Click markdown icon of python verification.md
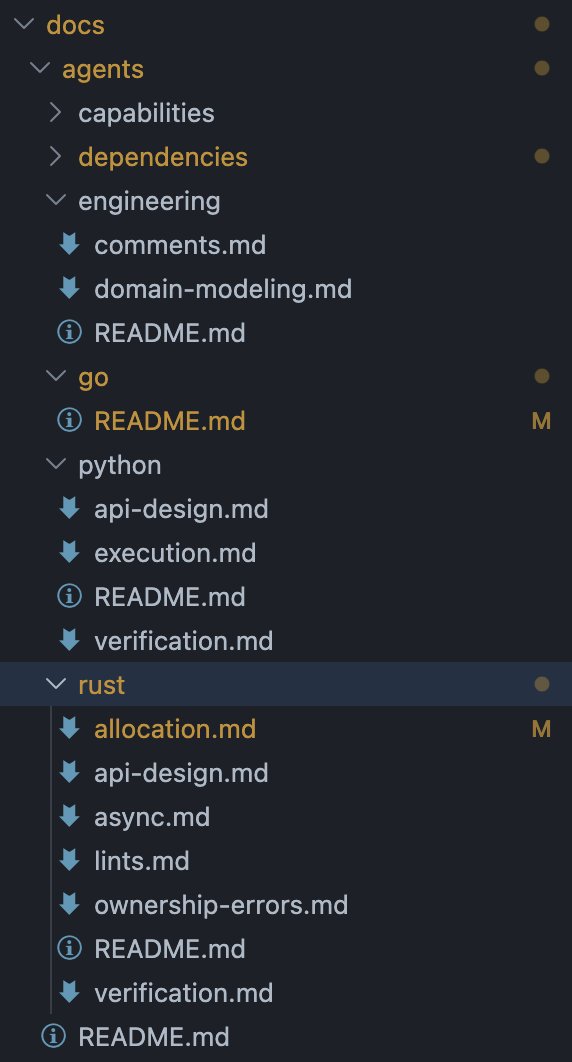Viewport: 572px width, 1062px height. coord(69,641)
